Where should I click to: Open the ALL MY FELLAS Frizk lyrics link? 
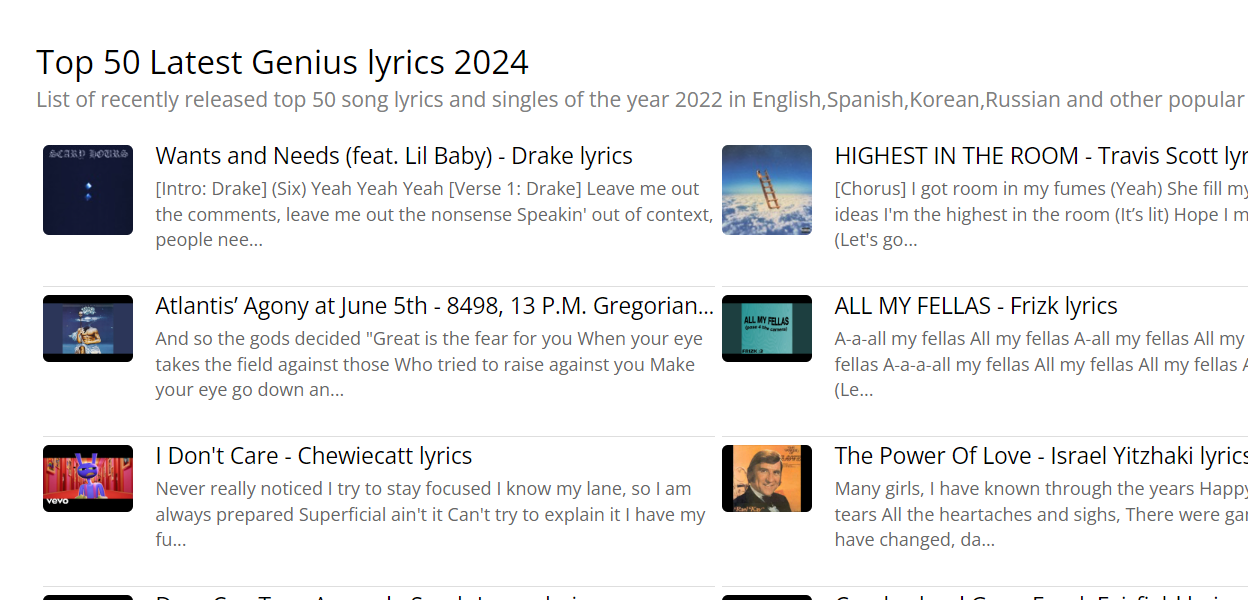[976, 306]
